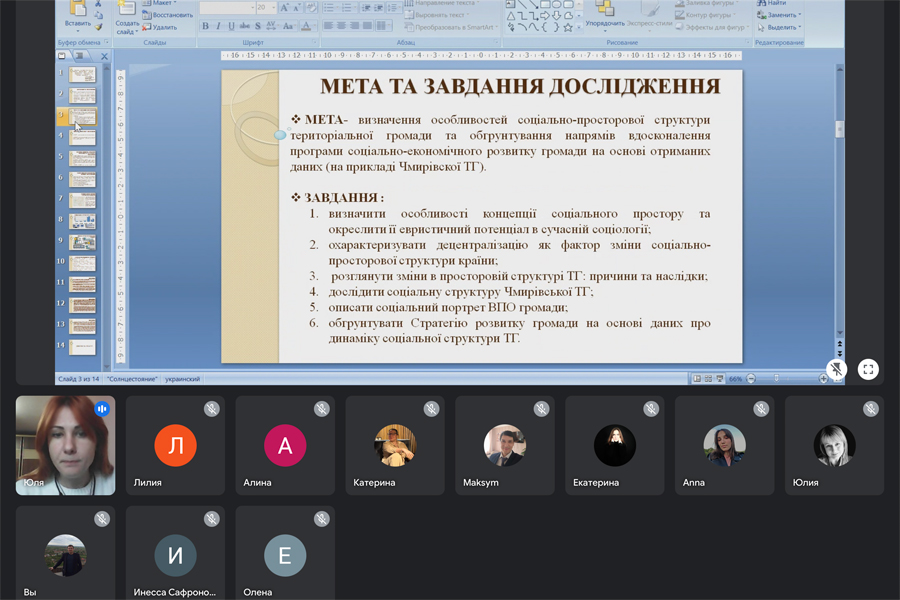The height and width of the screenshot is (600, 900).
Task: Click the fullscreen icon on shared presentation
Action: tap(868, 369)
